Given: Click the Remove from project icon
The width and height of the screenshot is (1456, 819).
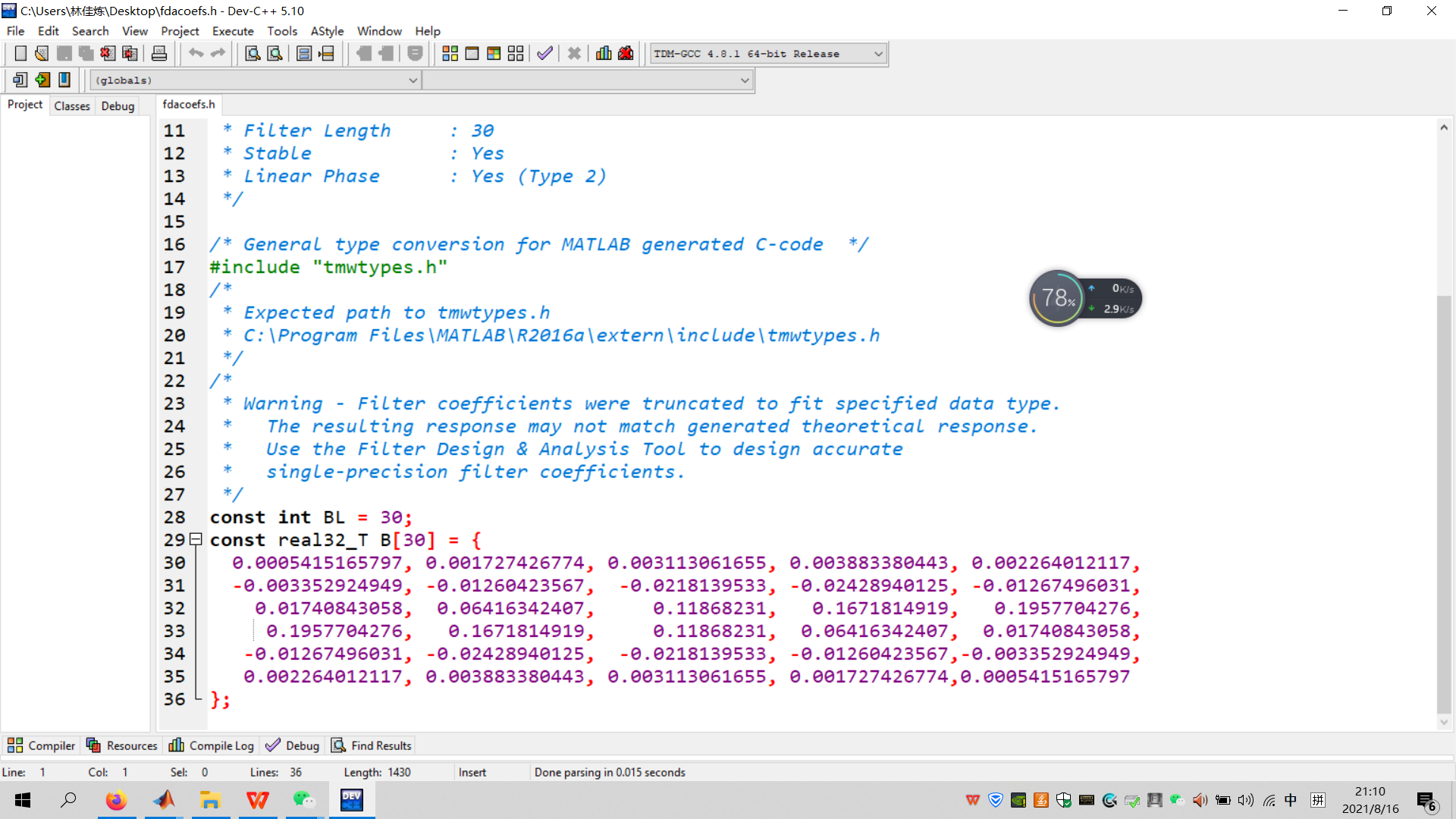Looking at the screenshot, I should click(x=386, y=53).
